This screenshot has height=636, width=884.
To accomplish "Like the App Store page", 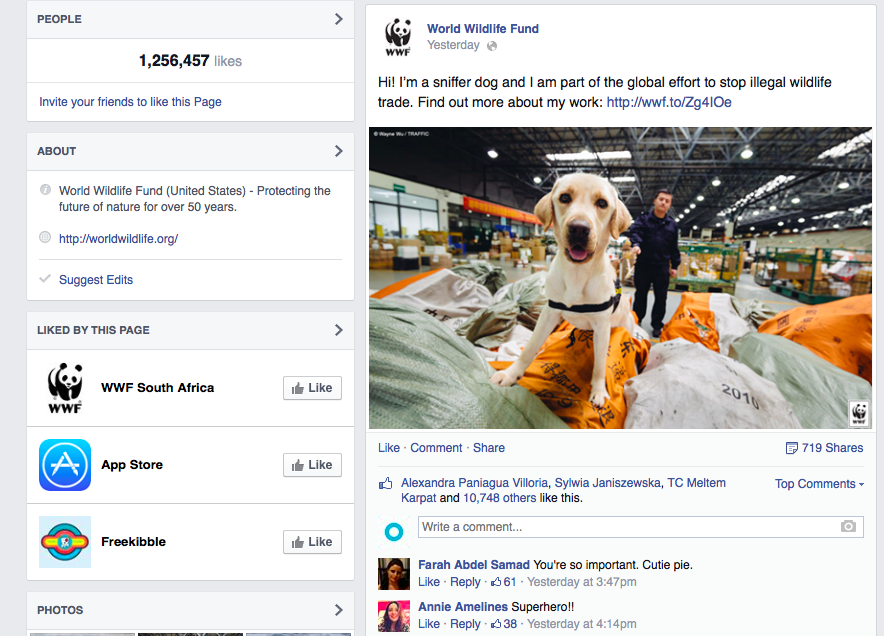I will [312, 465].
